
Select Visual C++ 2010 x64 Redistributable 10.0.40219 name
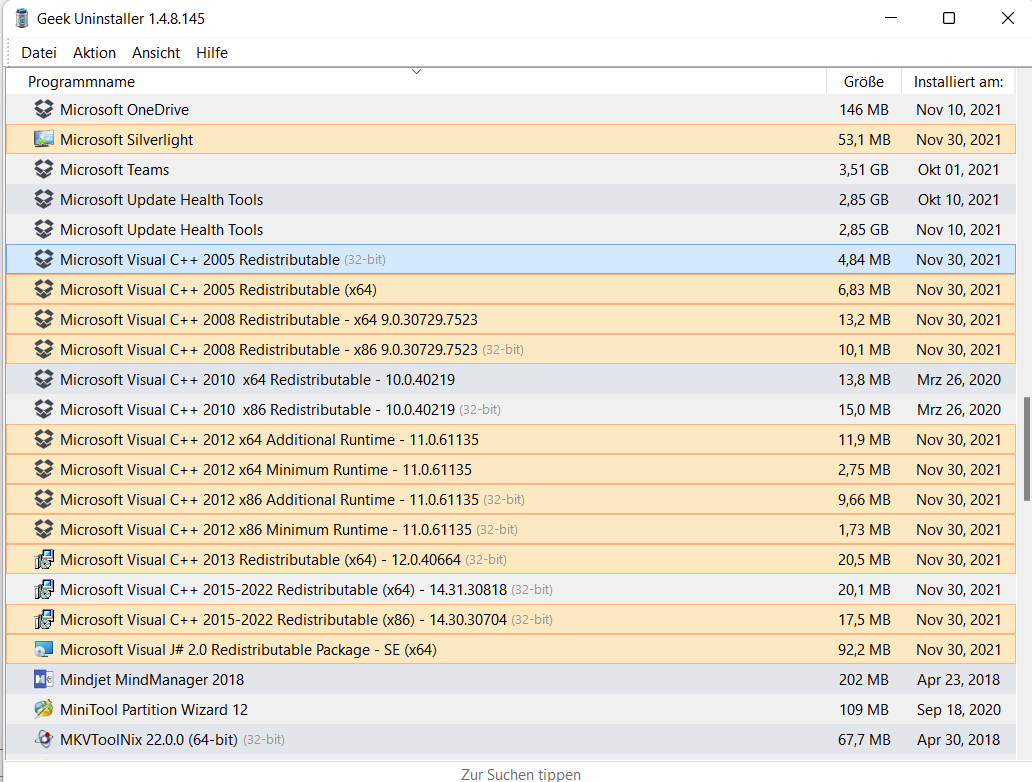[257, 380]
